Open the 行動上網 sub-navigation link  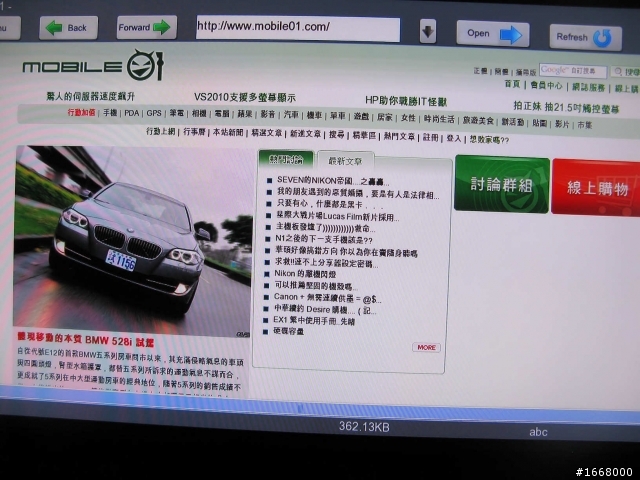click(160, 131)
